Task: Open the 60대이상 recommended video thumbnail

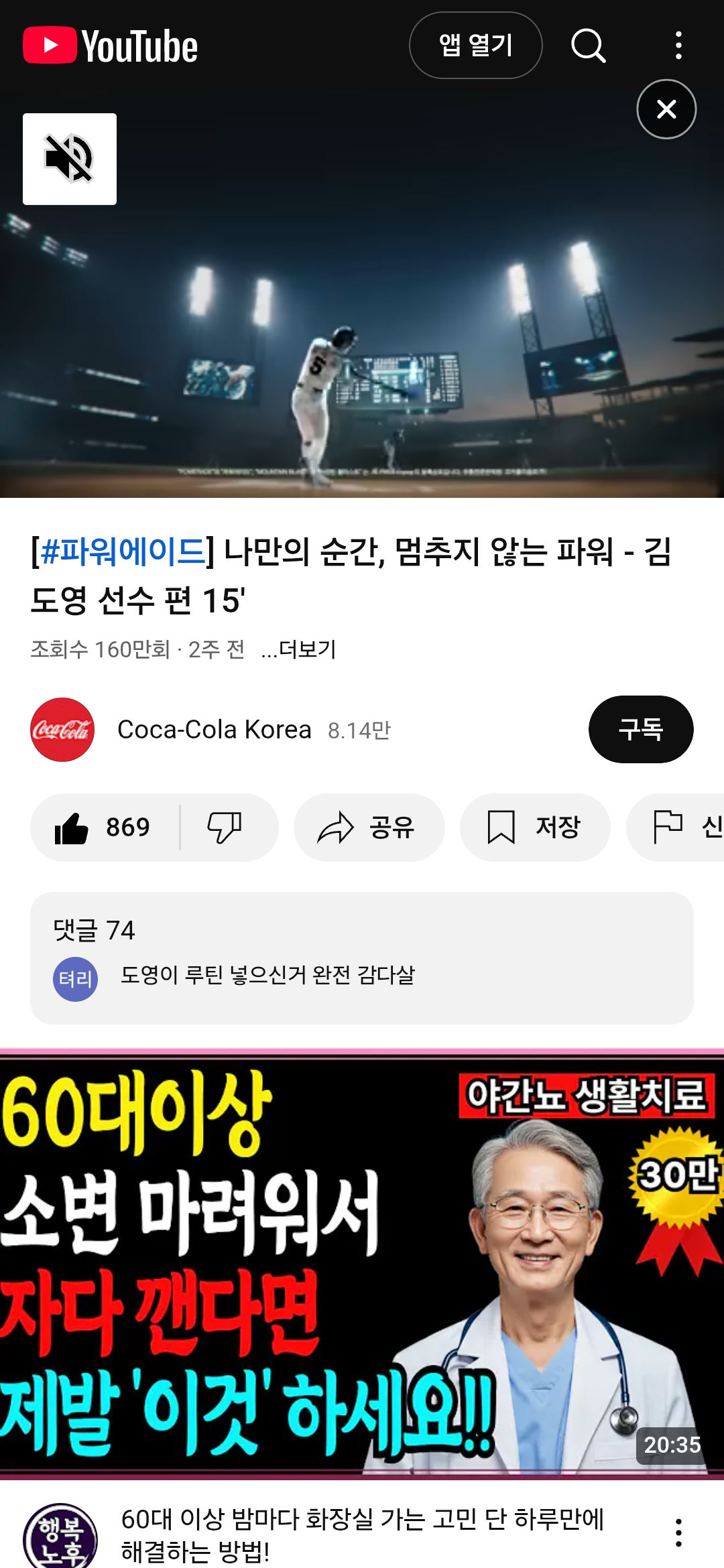Action: (x=362, y=1264)
